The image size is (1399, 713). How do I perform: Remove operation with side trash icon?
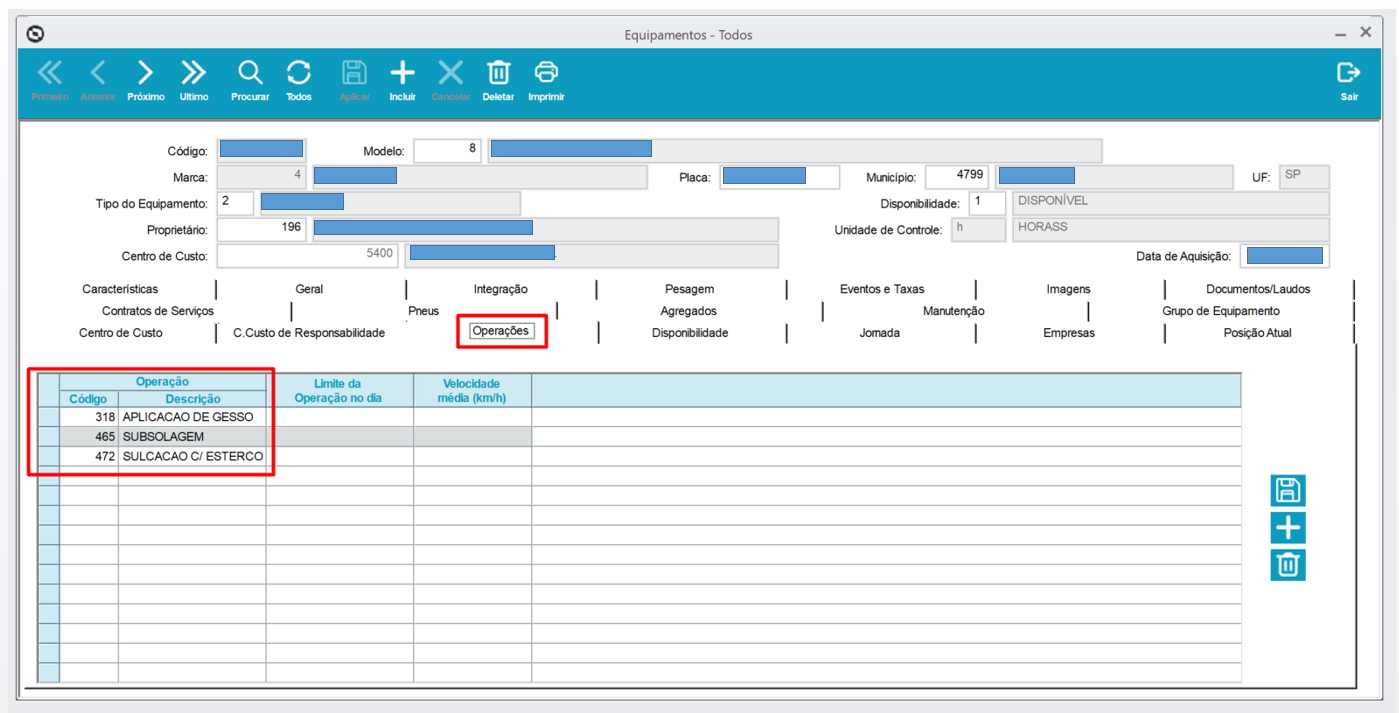[1288, 565]
